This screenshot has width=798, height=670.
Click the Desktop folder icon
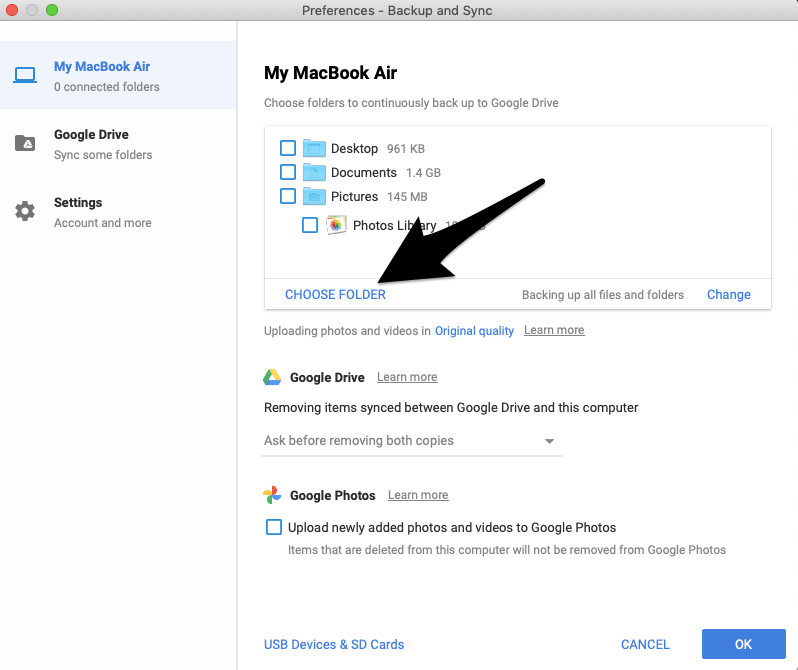(x=314, y=148)
